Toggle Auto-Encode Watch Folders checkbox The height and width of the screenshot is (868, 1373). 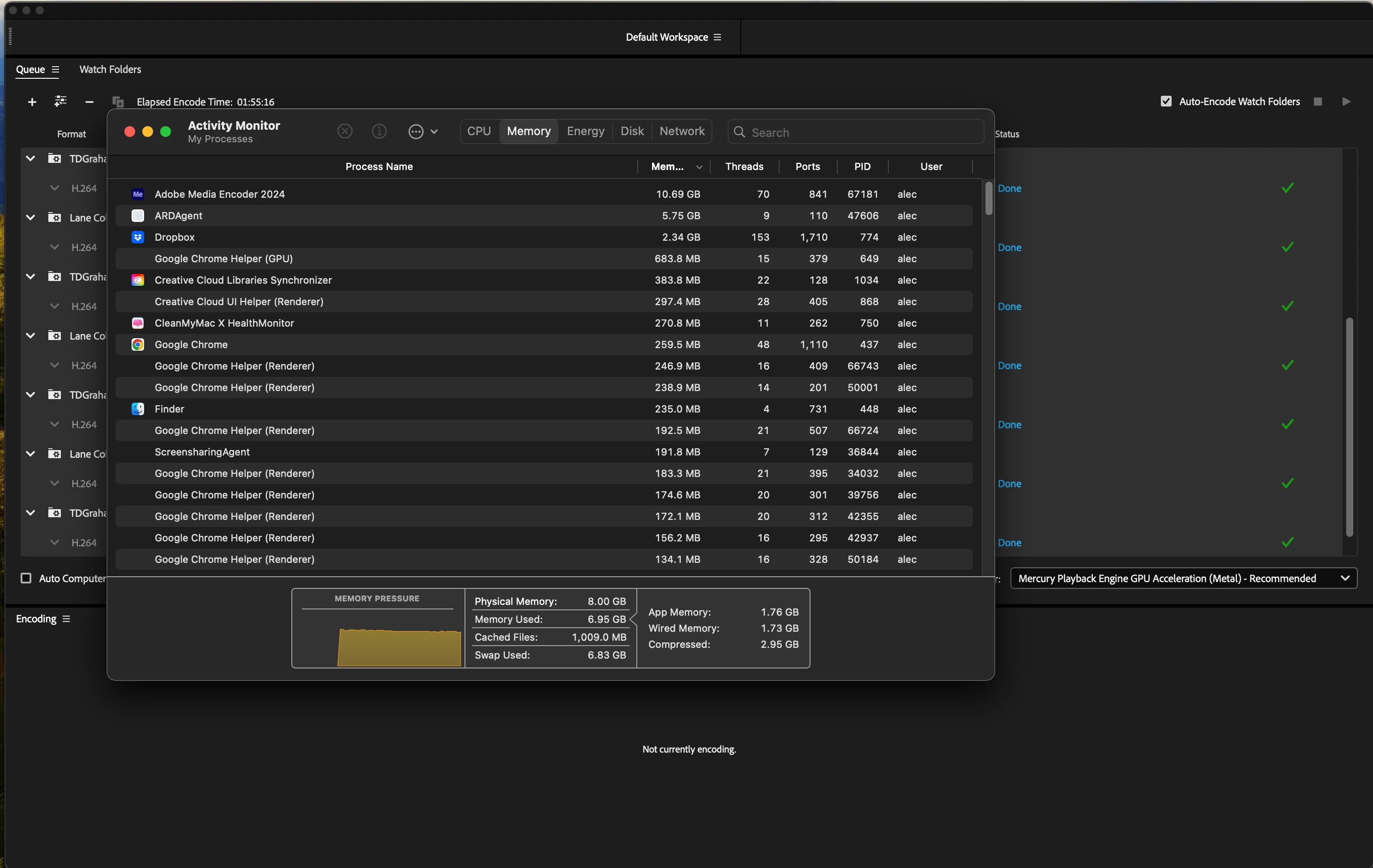(1165, 102)
